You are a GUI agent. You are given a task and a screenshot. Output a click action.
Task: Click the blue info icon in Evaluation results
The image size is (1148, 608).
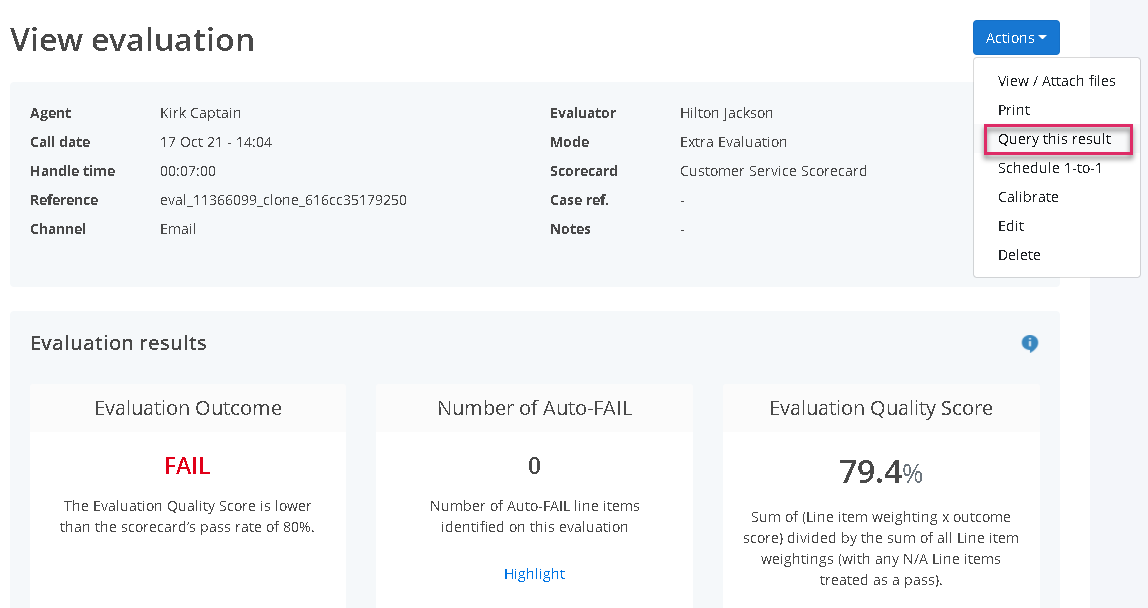(x=1029, y=344)
